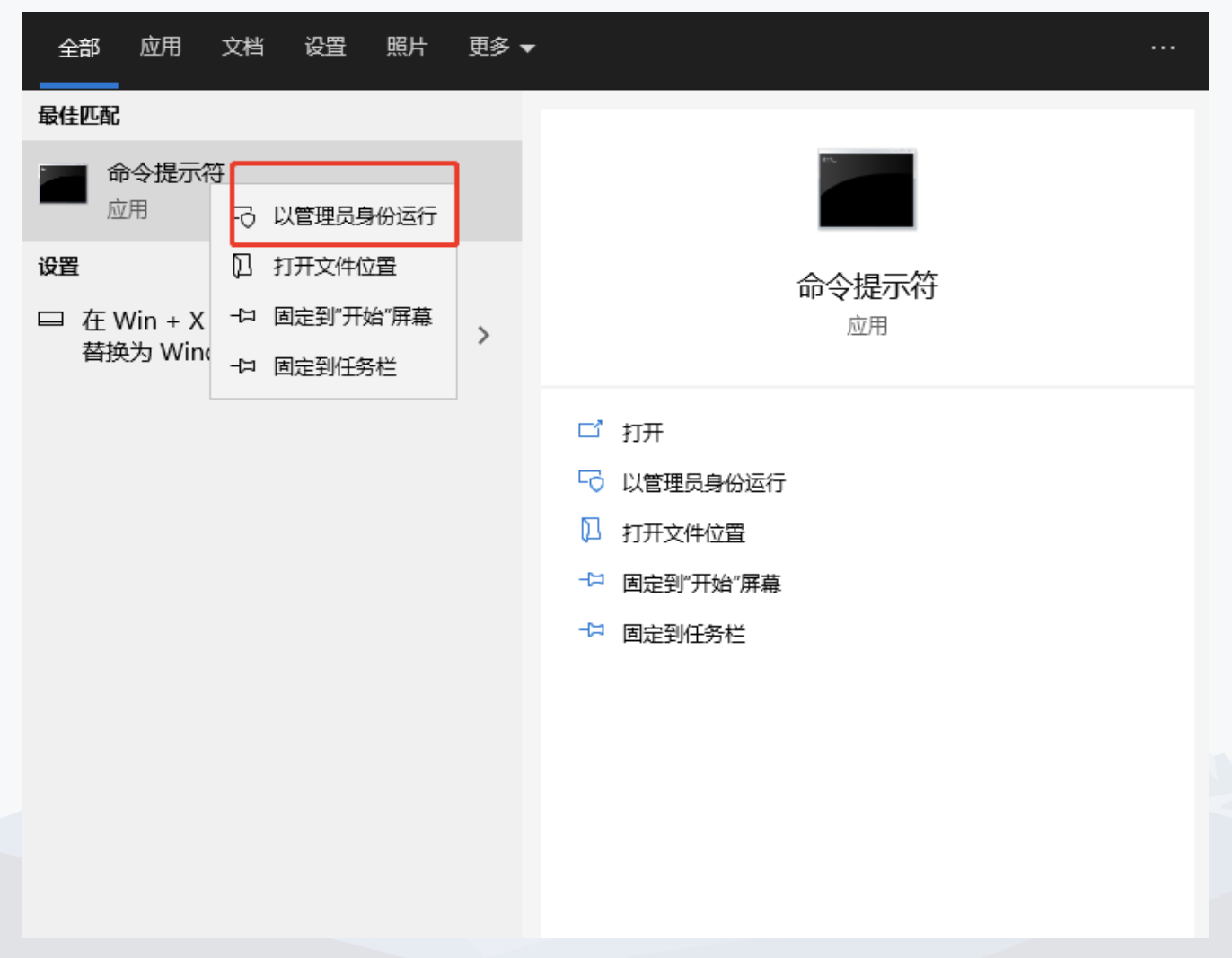
Task: Click 打开 in the right panel
Action: pyautogui.click(x=643, y=433)
